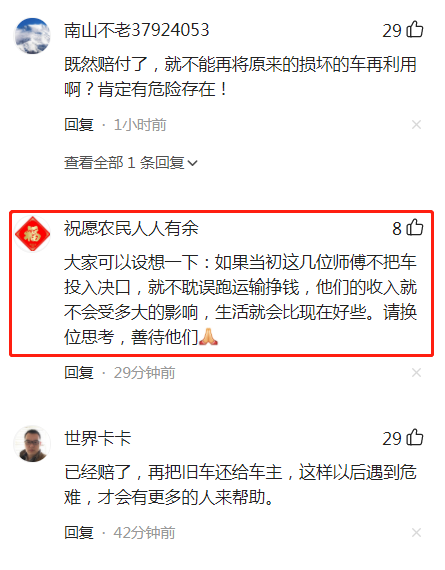Viewport: 445px width, 570px height.
Task: Dismiss the 南山不老37924053 comment with its X
Action: (x=416, y=125)
